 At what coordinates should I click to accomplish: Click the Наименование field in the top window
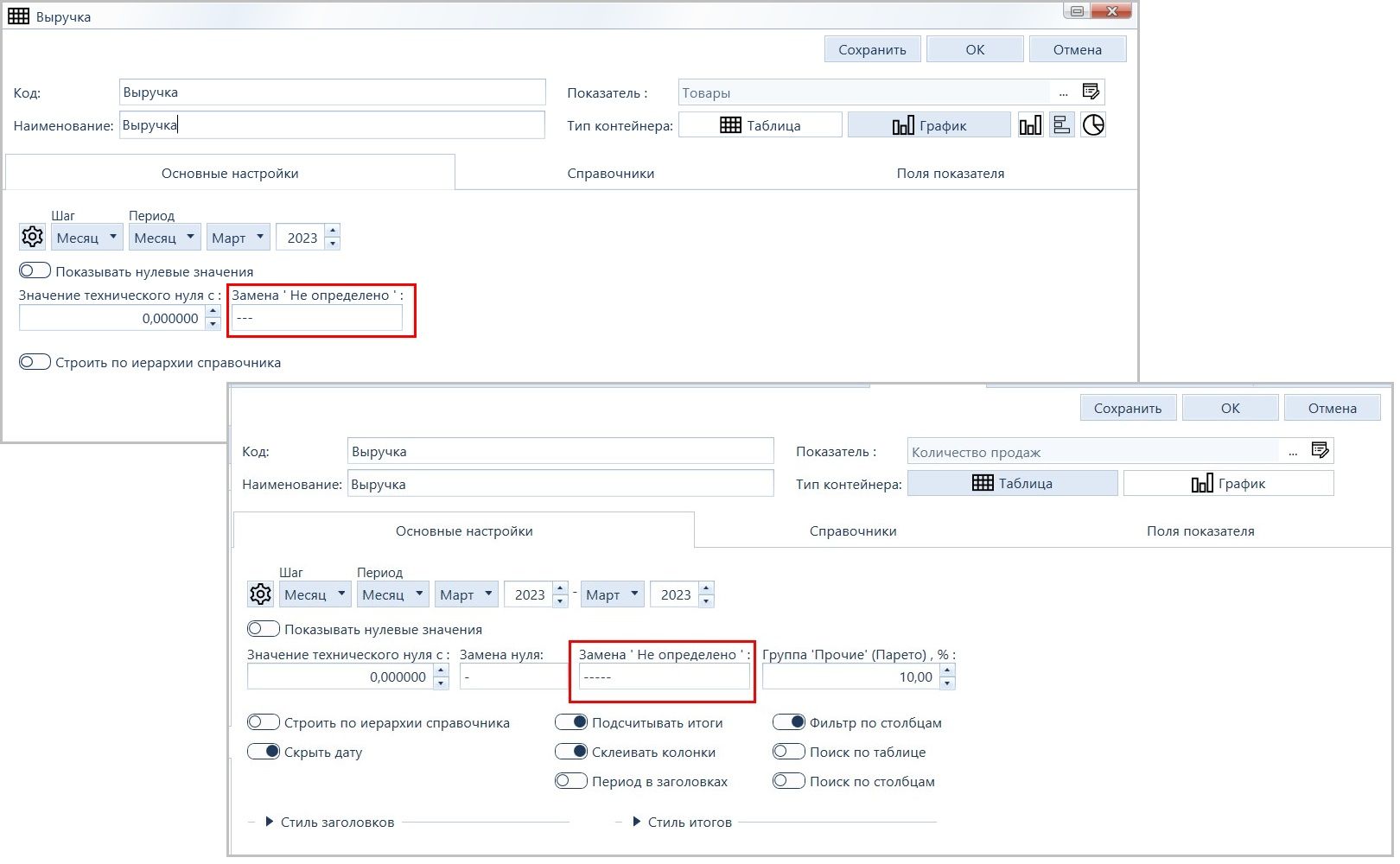coord(333,125)
